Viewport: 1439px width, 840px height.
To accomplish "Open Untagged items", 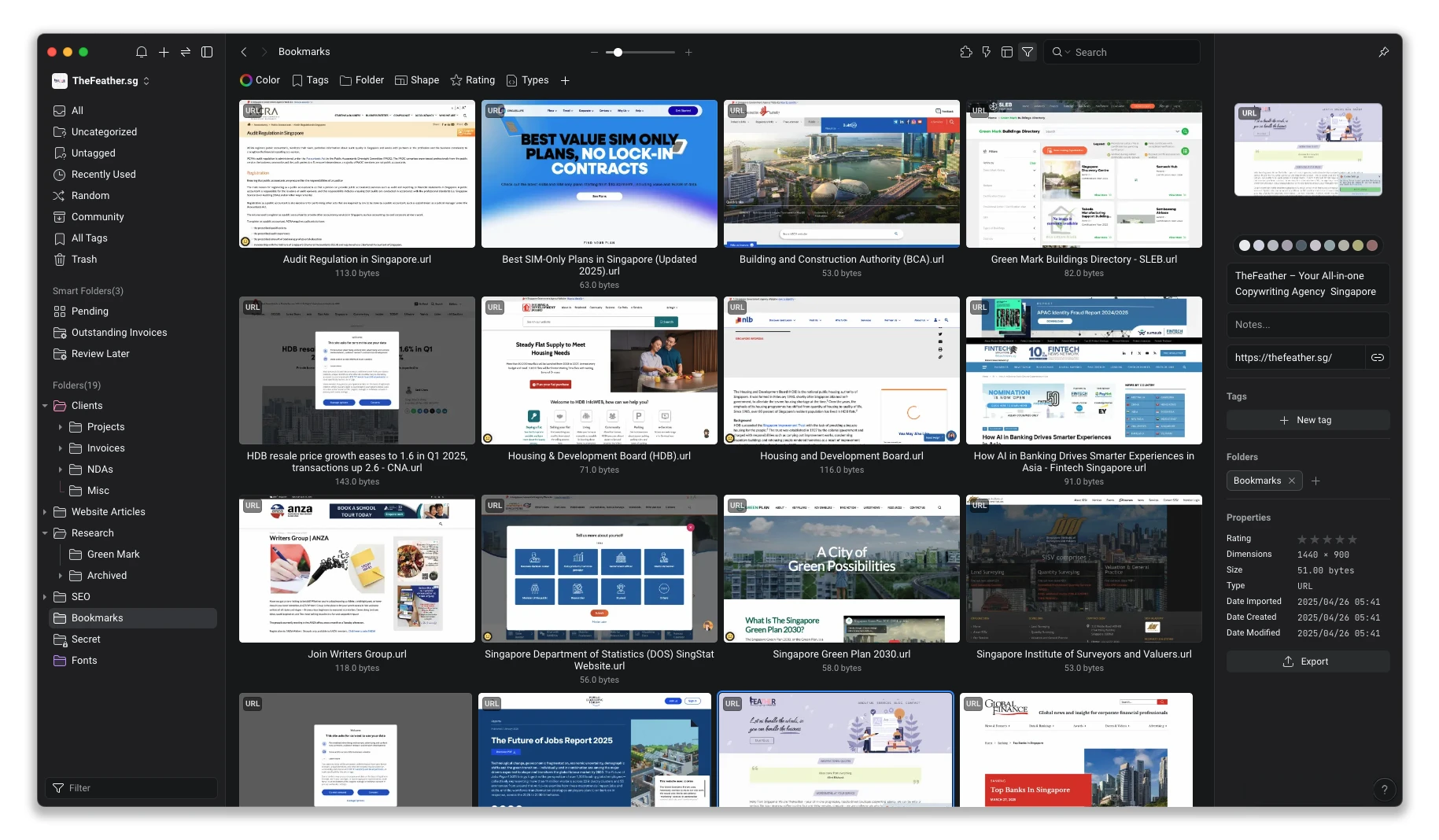I will [x=132, y=153].
